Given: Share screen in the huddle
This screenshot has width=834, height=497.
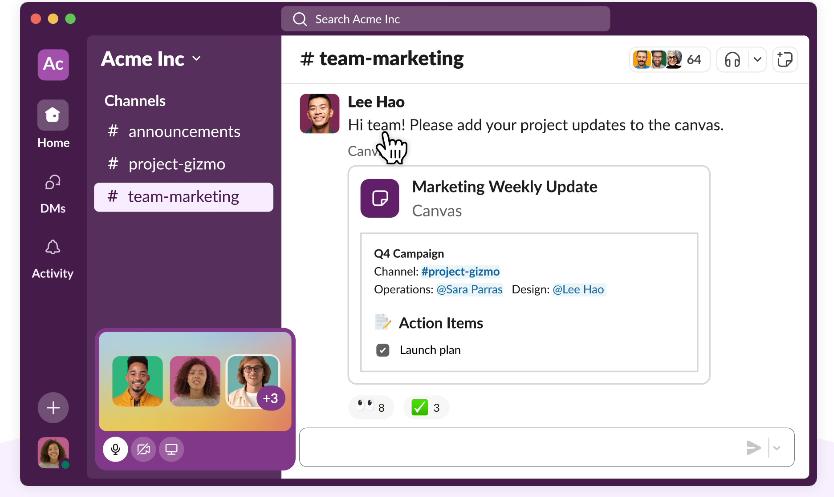Looking at the screenshot, I should (171, 450).
